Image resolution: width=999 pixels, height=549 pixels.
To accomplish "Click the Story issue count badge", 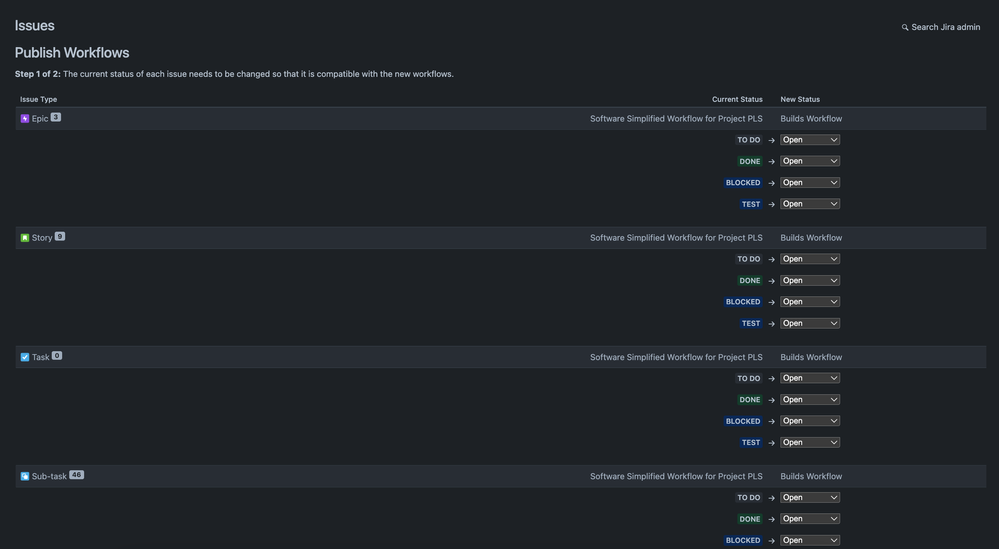I will (60, 236).
